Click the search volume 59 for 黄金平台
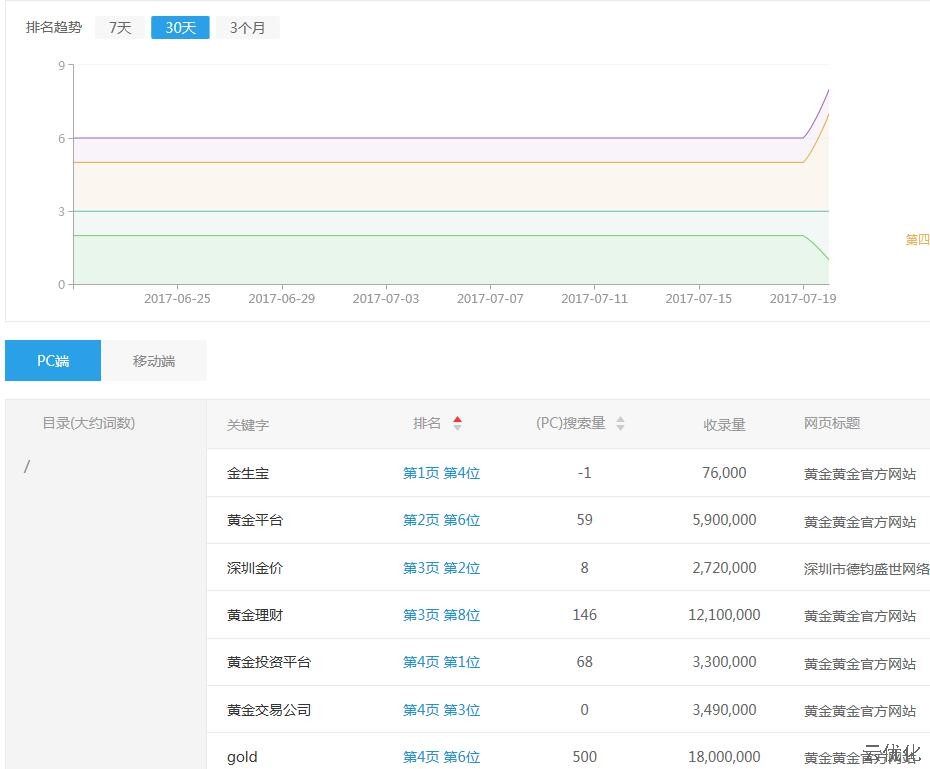930x769 pixels. click(584, 520)
